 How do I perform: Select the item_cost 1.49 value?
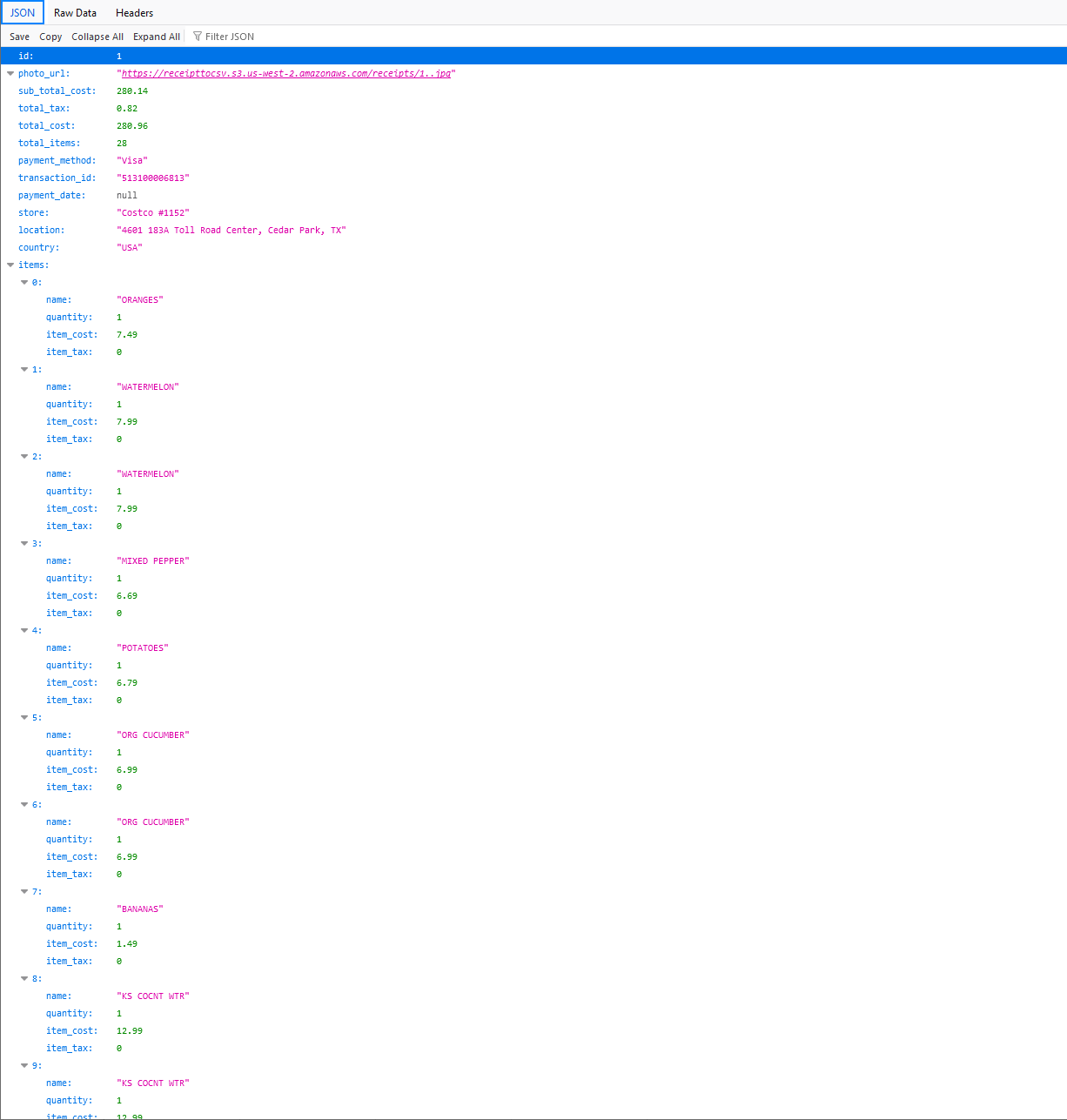(x=127, y=944)
